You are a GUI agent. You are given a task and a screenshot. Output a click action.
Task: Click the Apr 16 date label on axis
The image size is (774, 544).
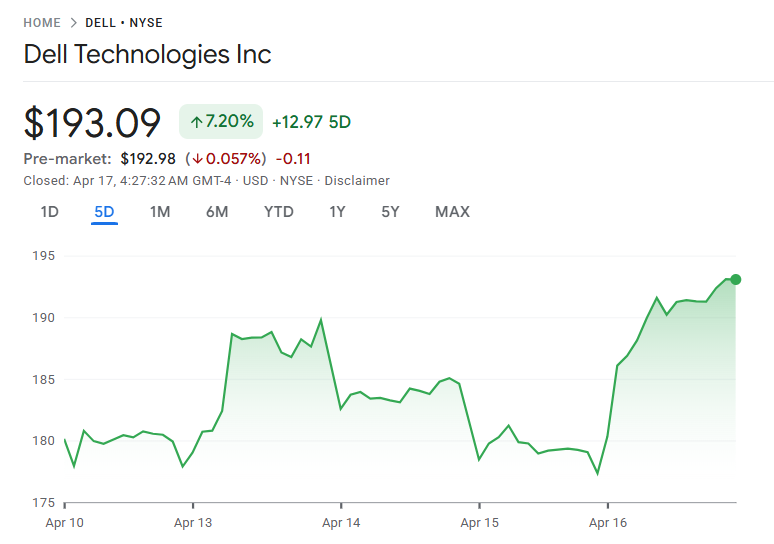pyautogui.click(x=608, y=522)
